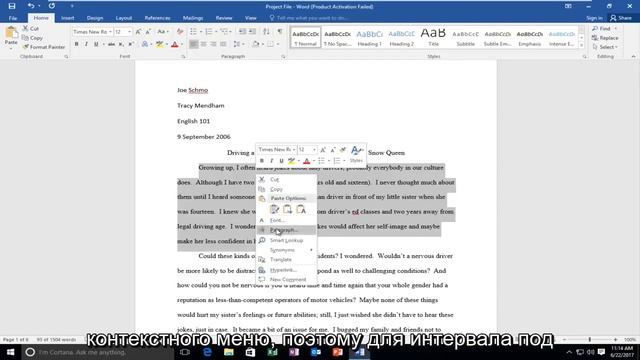
Task: Choose Smart Lookup in context menu
Action: [287, 240]
